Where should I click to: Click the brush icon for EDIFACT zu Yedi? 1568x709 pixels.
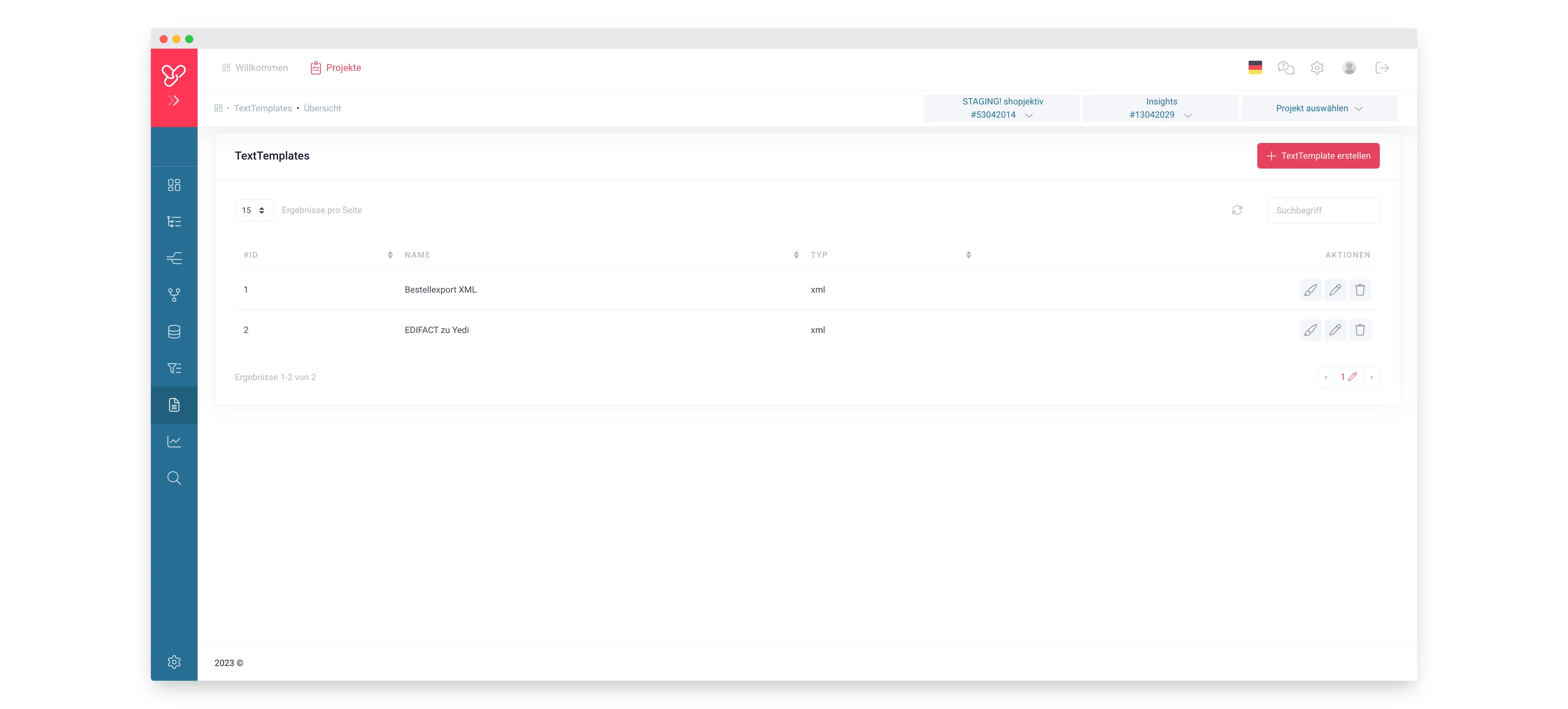tap(1310, 330)
